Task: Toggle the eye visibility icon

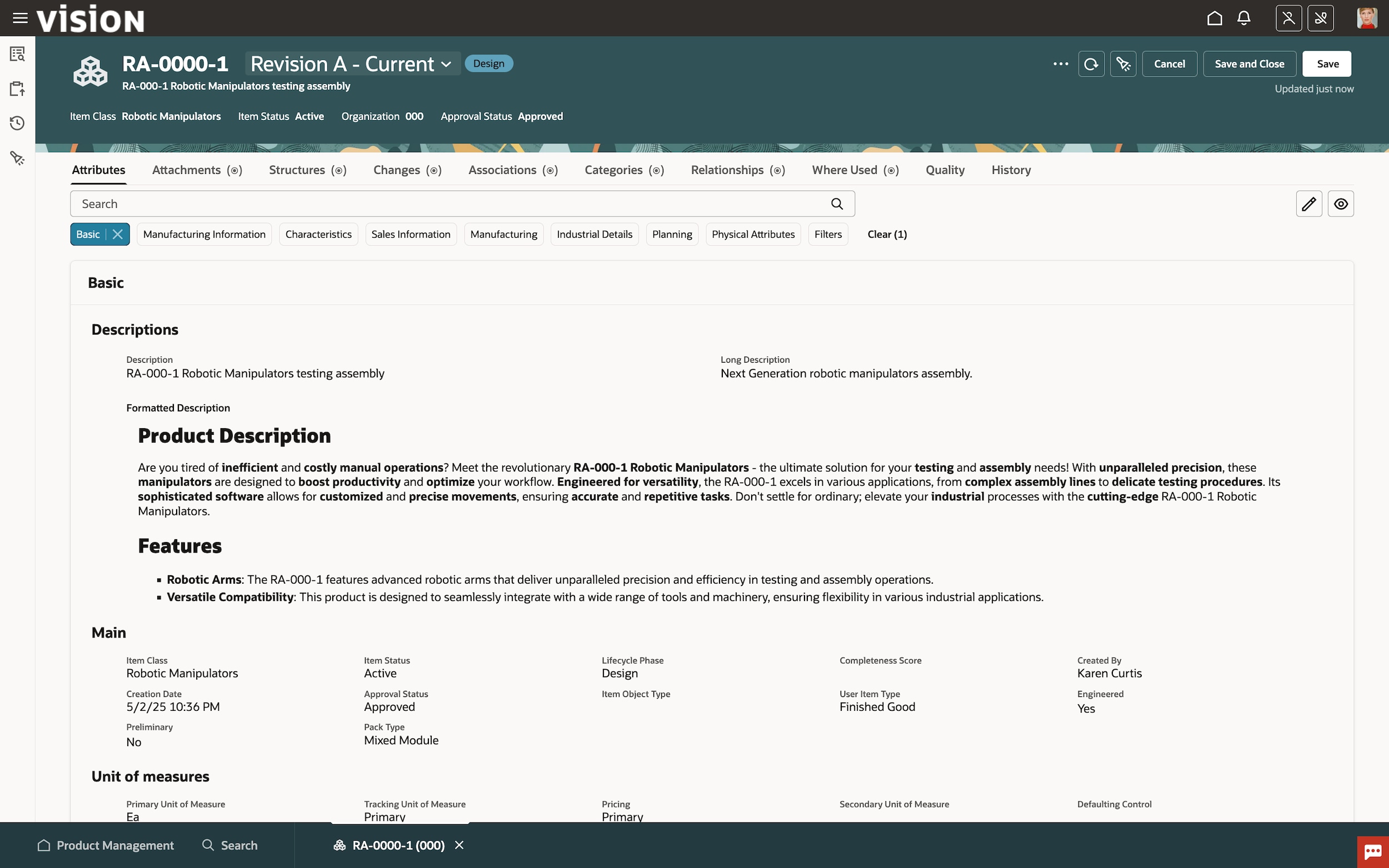Action: point(1341,204)
